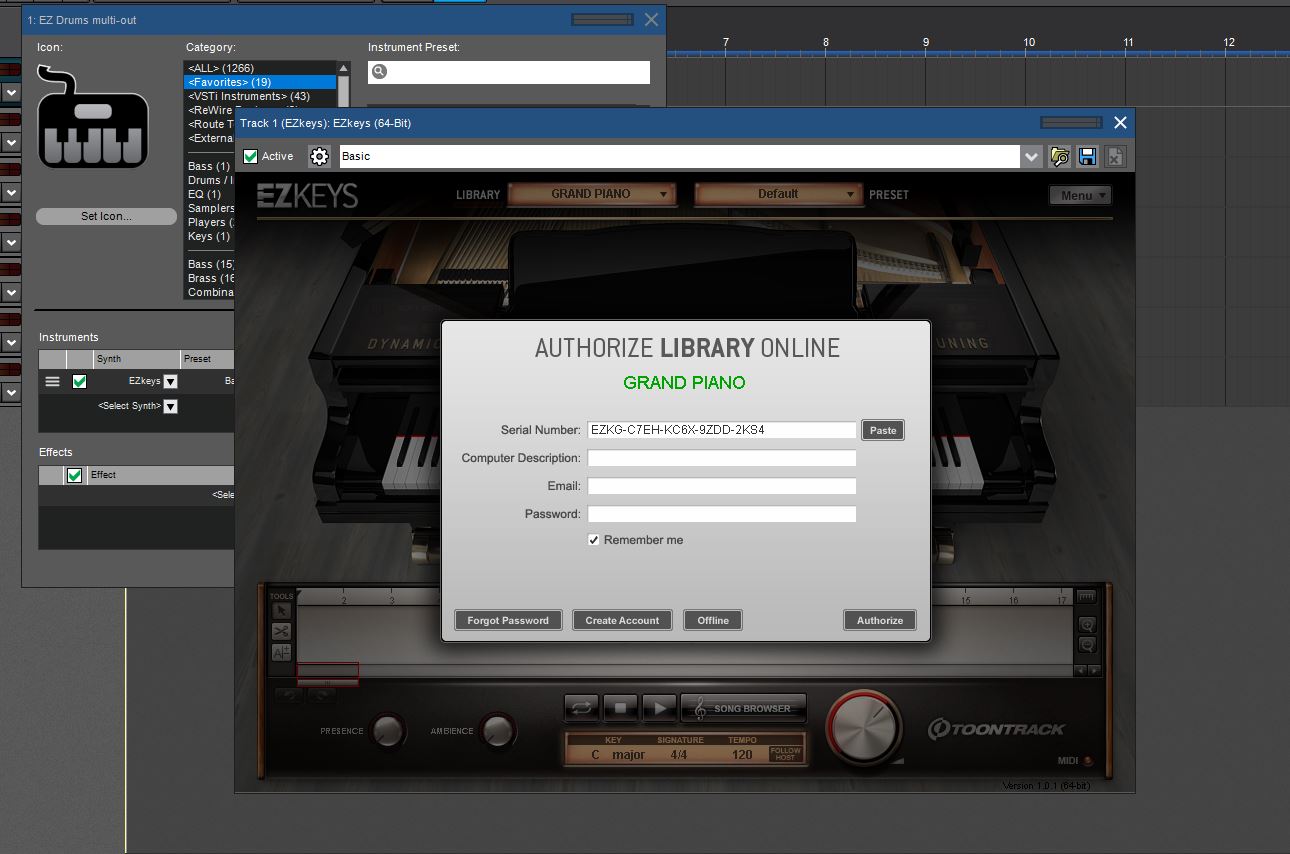
Task: Click the large master volume knob
Action: 863,727
